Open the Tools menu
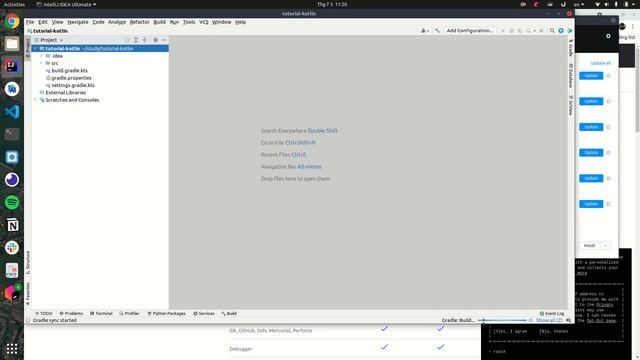 [189, 22]
